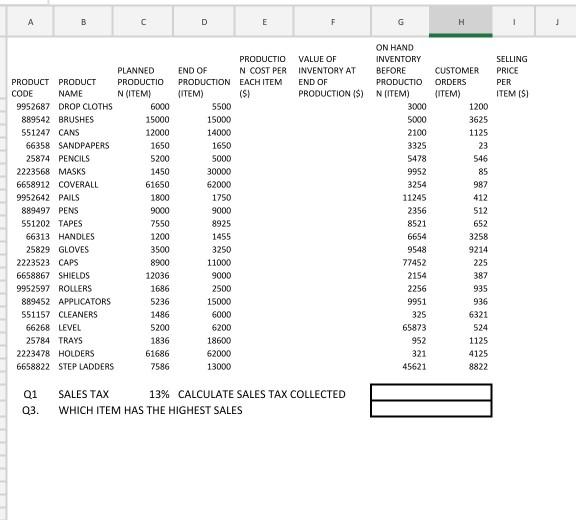Select the SANDPAPERS product name cell
Image resolution: width=576 pixels, height=520 pixels.
tap(84, 146)
